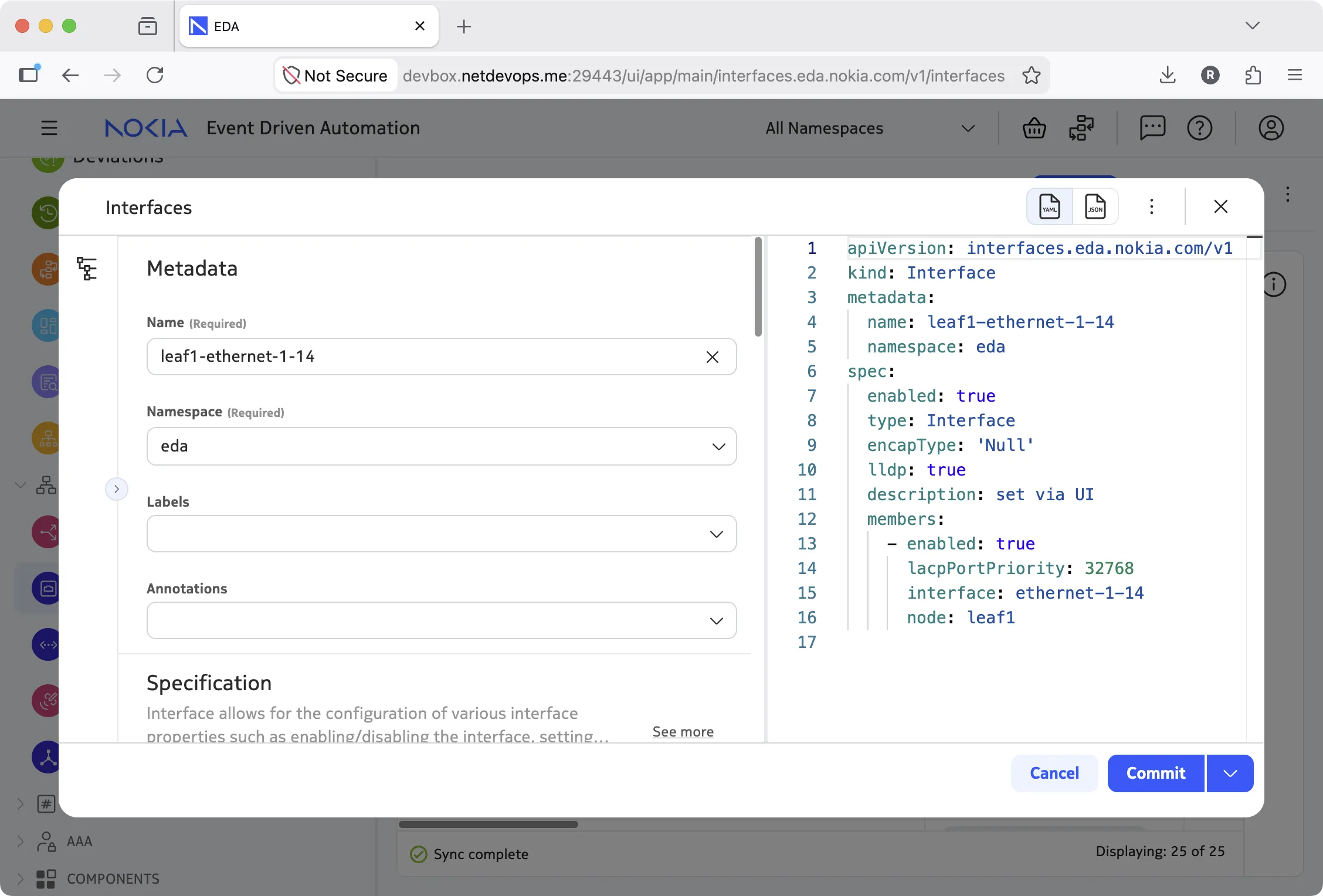Open the browser extensions icon
This screenshot has height=896, width=1323.
[1253, 75]
